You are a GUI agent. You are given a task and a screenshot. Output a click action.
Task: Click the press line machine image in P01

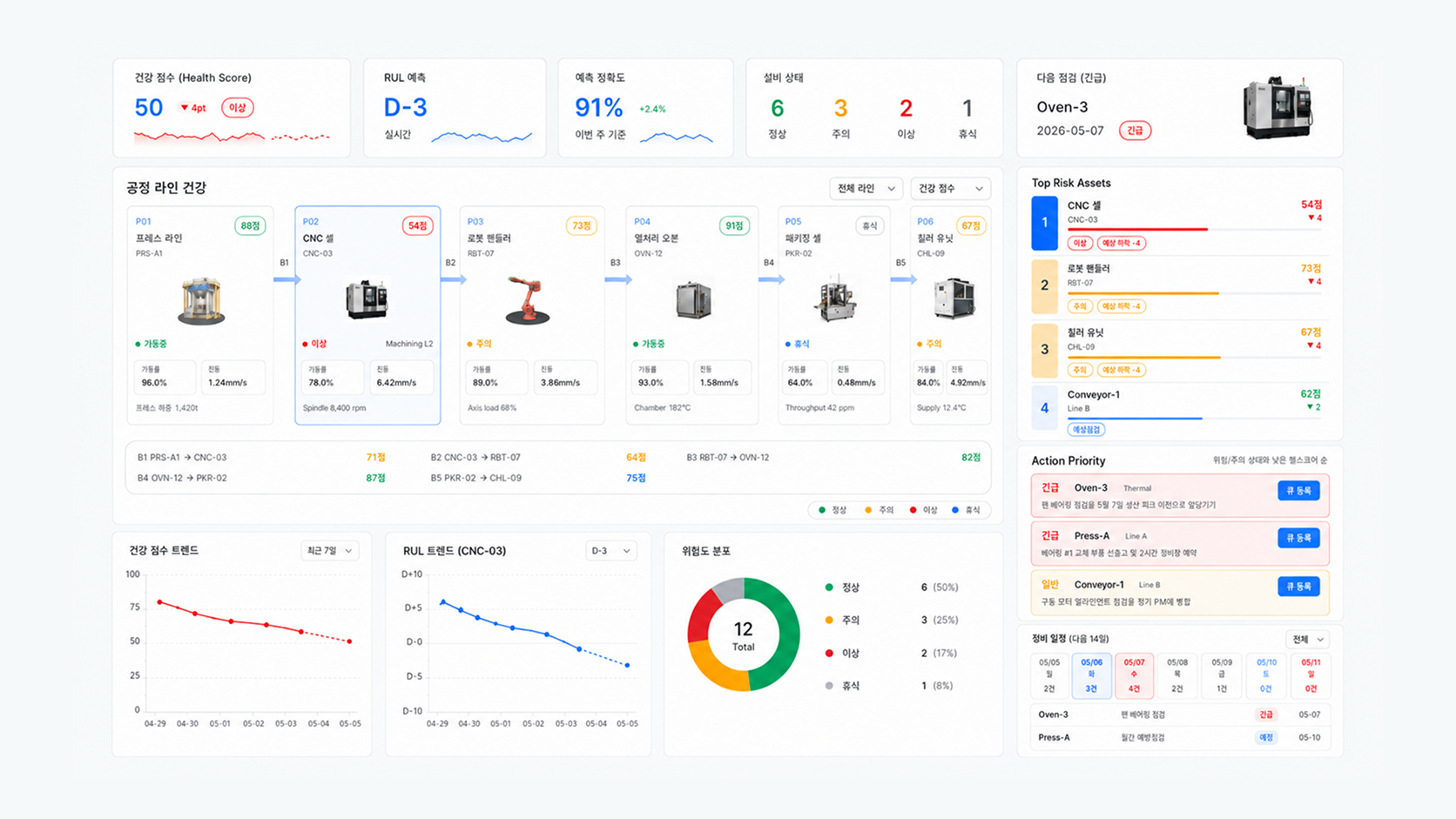pos(201,300)
